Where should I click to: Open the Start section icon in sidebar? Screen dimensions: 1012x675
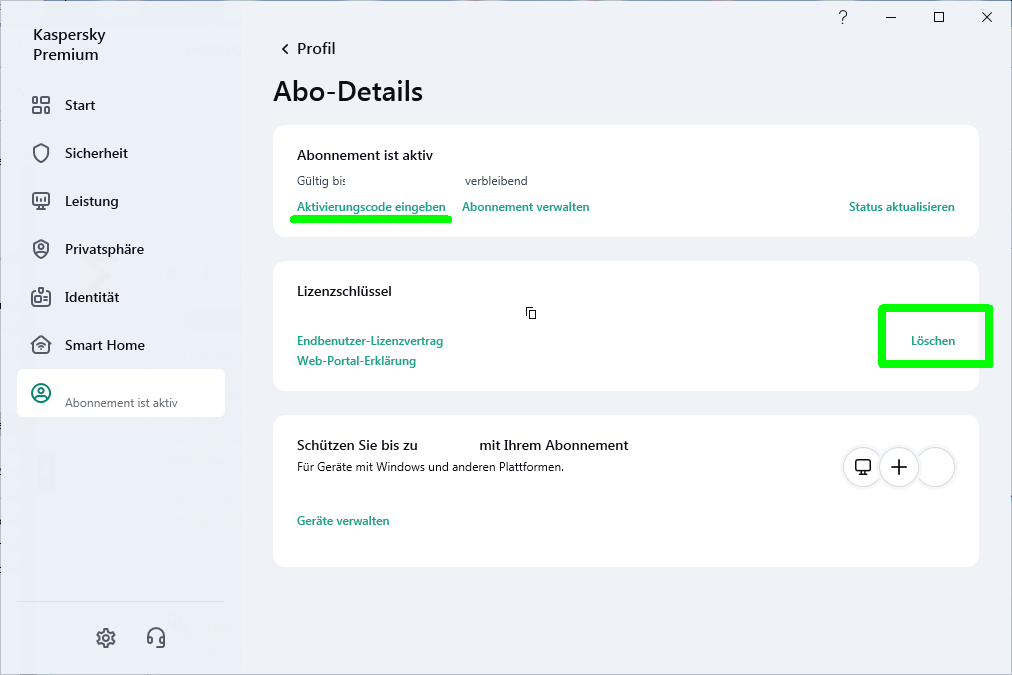tap(41, 105)
